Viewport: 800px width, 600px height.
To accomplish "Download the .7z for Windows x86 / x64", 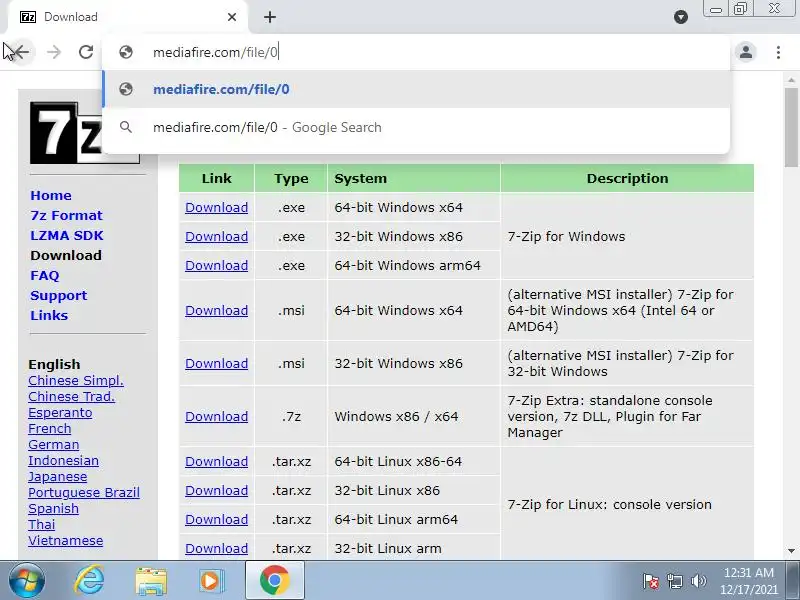I will 216,417.
